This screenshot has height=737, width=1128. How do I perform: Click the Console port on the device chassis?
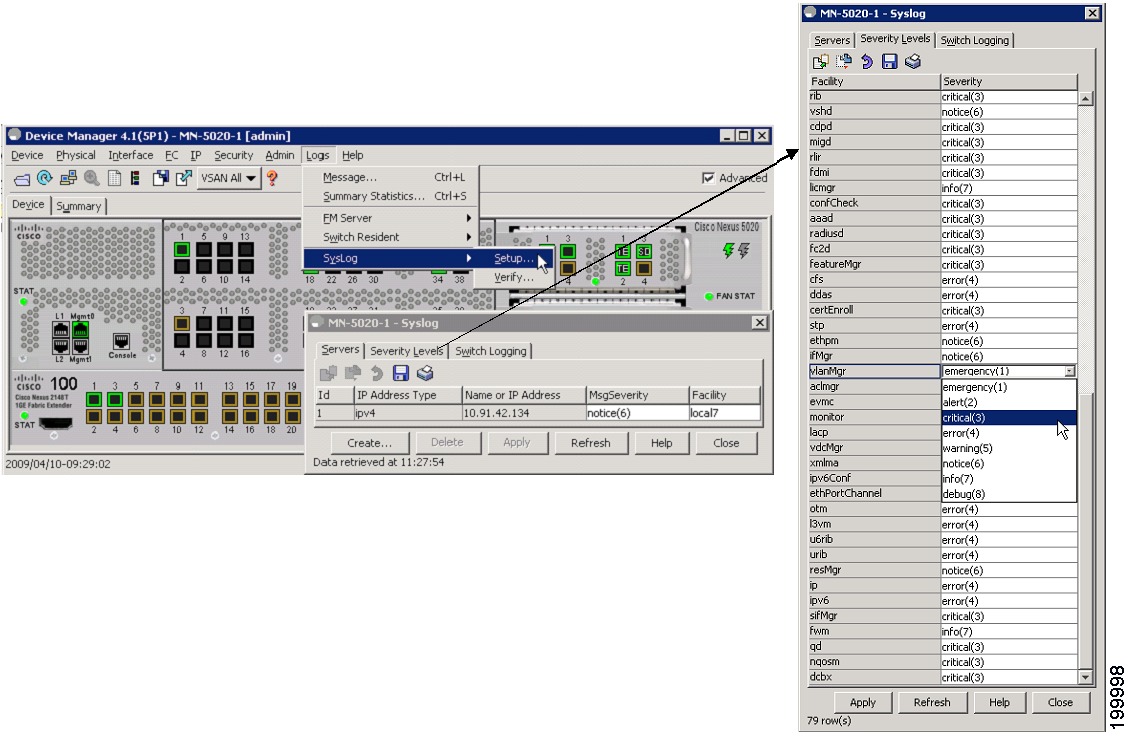[122, 341]
